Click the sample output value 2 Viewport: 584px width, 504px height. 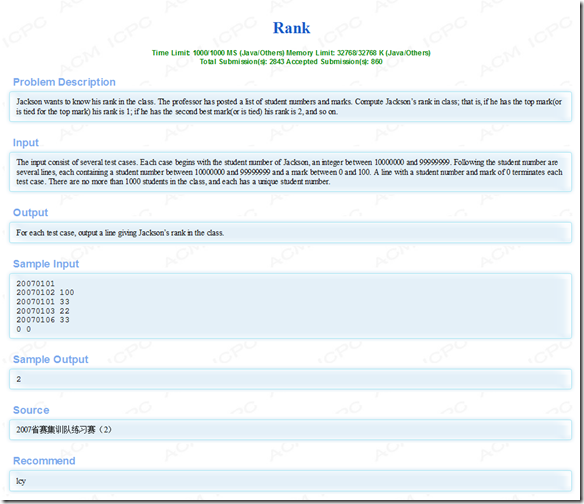[x=19, y=379]
